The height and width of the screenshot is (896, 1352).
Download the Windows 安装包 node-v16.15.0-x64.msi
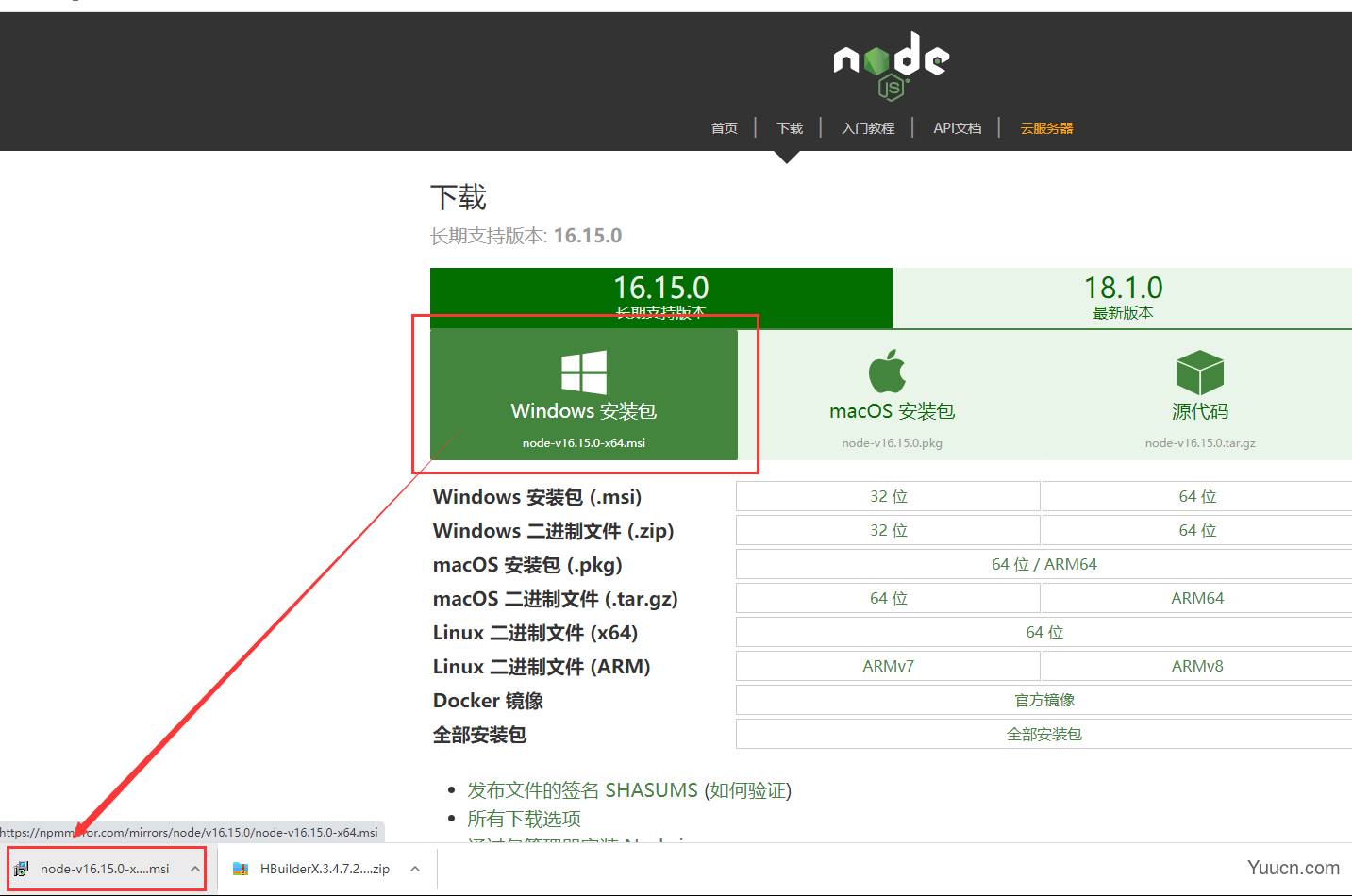pos(584,394)
